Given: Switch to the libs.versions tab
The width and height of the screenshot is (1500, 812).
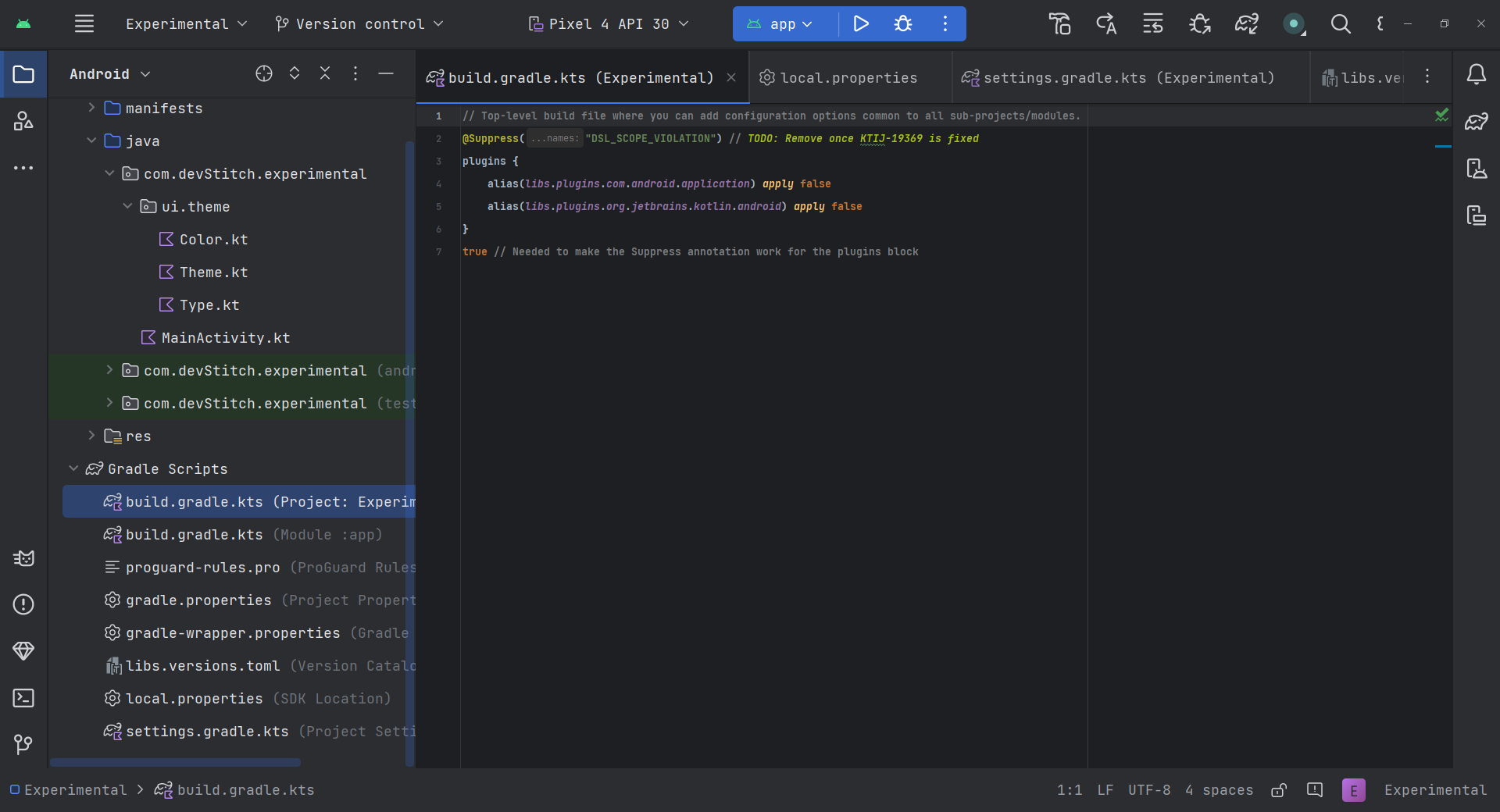Looking at the screenshot, I should coord(1362,78).
